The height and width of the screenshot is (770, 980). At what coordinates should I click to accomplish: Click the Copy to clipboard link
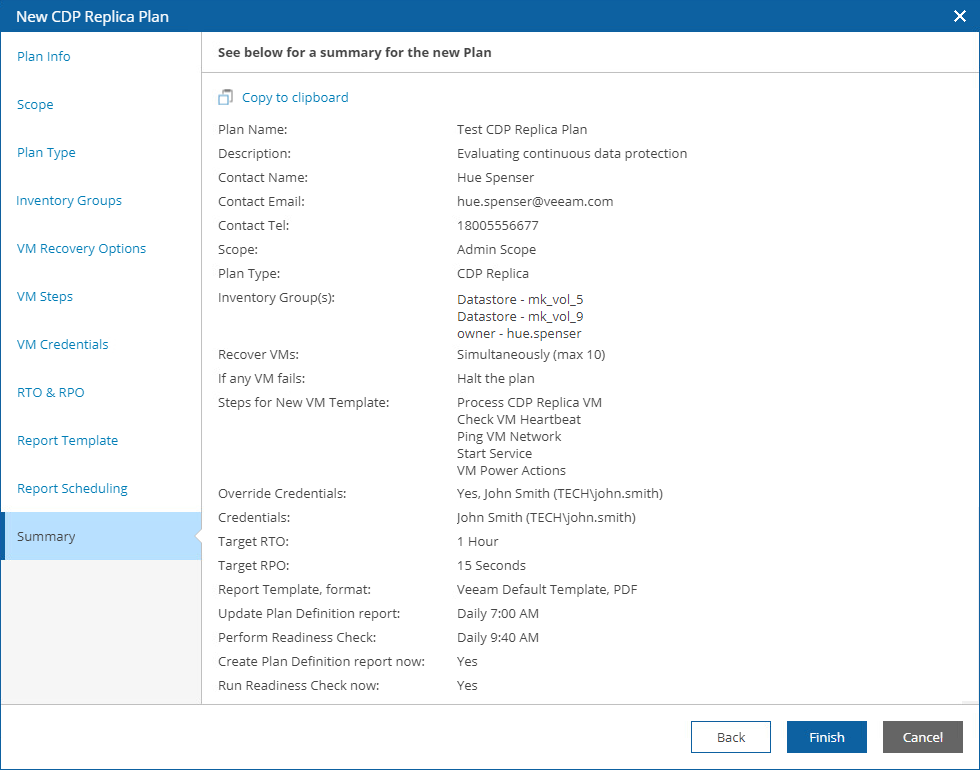point(295,98)
